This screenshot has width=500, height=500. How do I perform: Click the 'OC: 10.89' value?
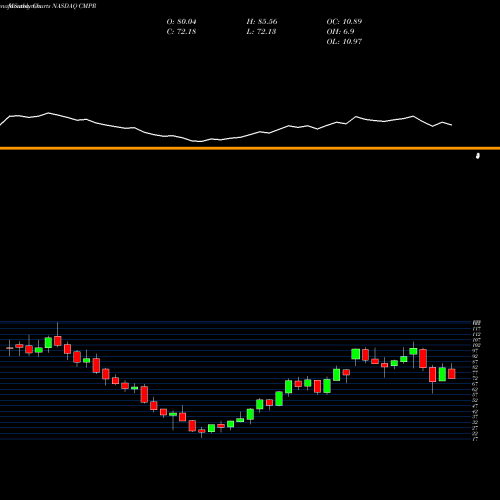[x=344, y=22]
